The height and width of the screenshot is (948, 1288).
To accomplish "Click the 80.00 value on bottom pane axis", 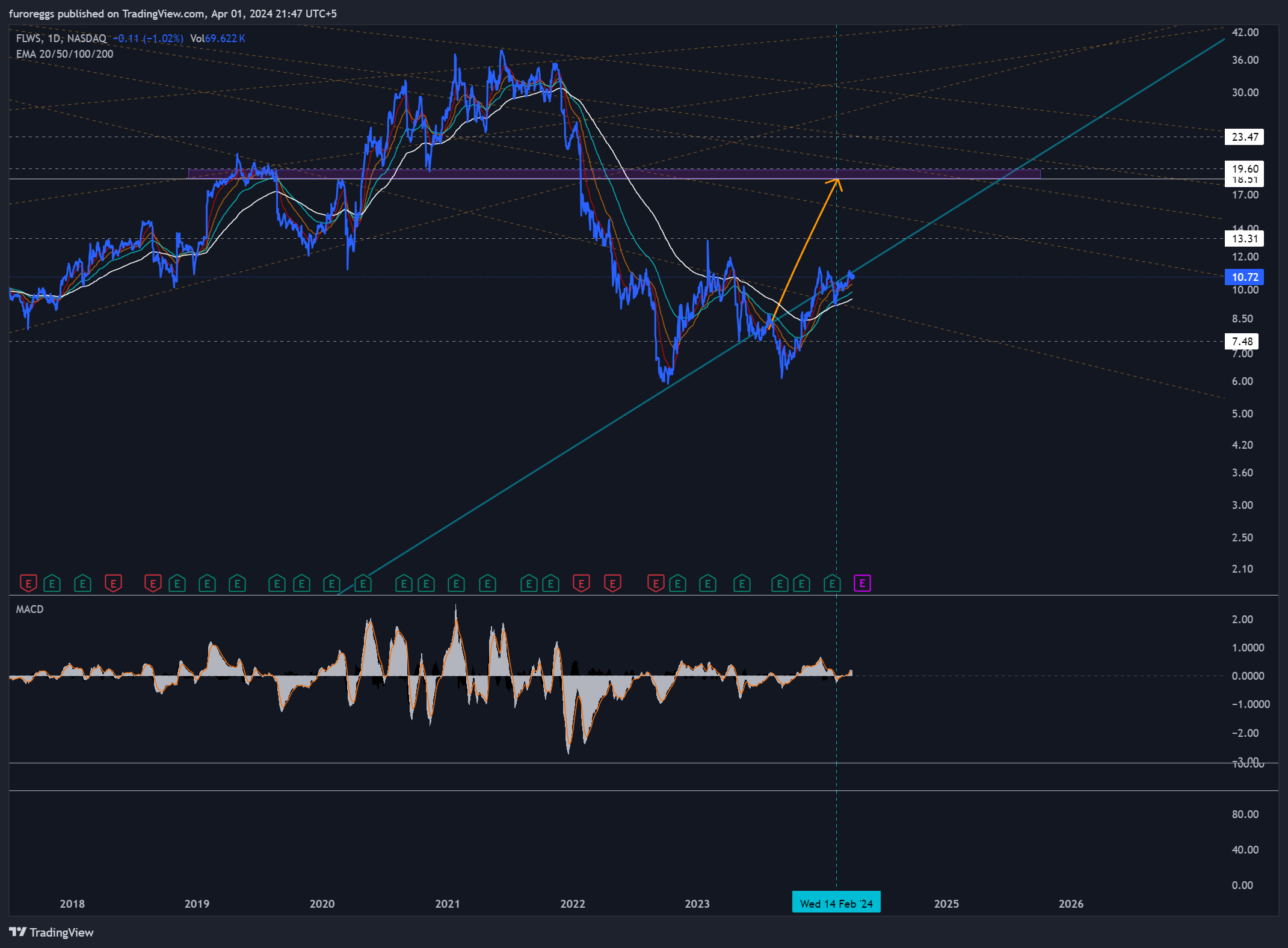I will 1245,814.
